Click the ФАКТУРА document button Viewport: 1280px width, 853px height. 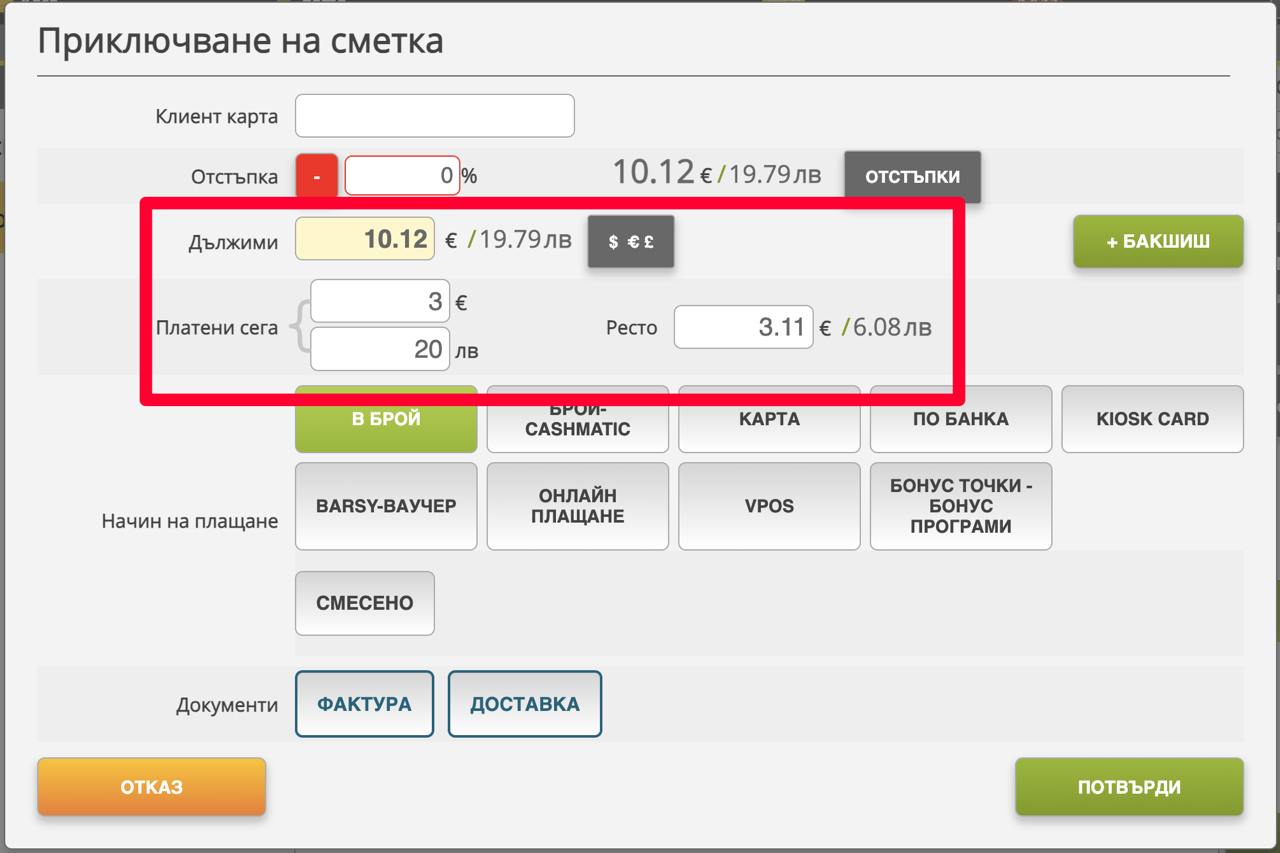[364, 704]
